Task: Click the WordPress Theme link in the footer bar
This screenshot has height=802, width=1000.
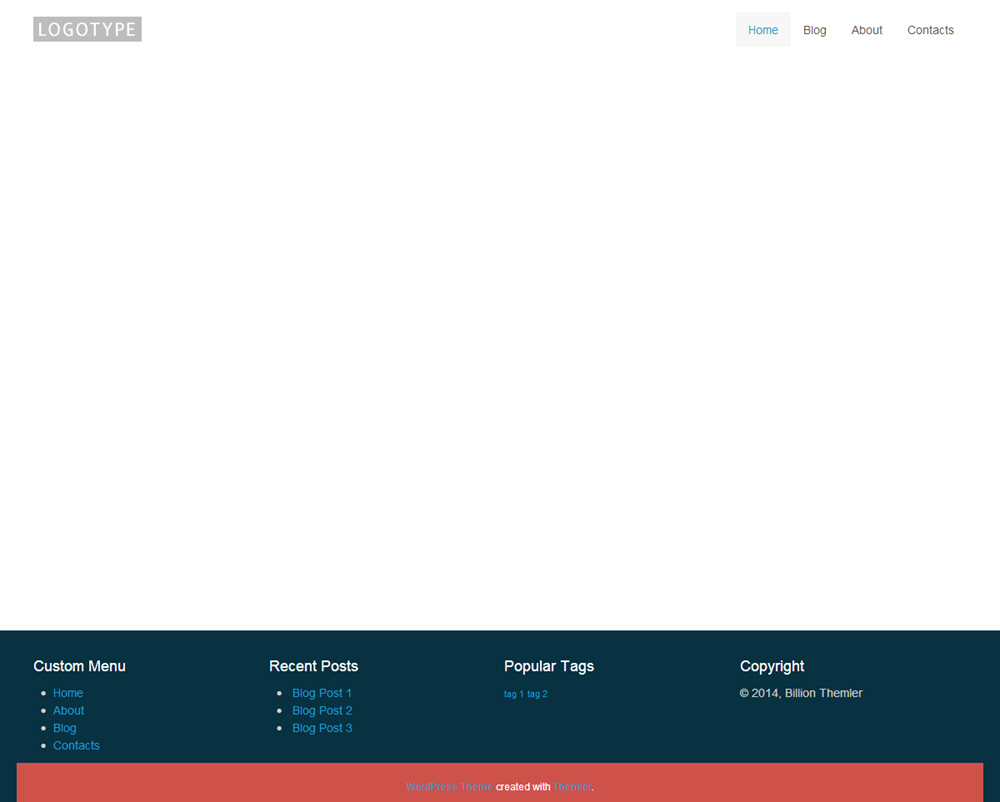Action: pyautogui.click(x=449, y=787)
